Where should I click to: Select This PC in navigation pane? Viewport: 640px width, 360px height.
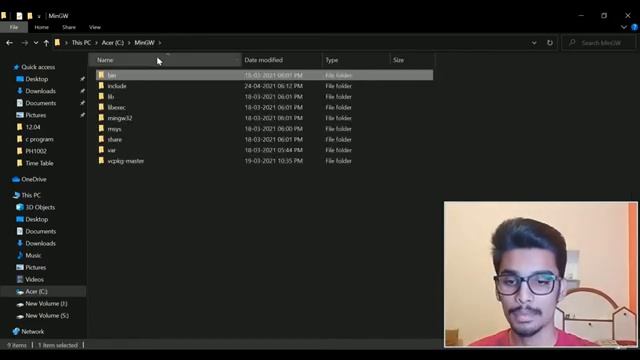(x=31, y=195)
